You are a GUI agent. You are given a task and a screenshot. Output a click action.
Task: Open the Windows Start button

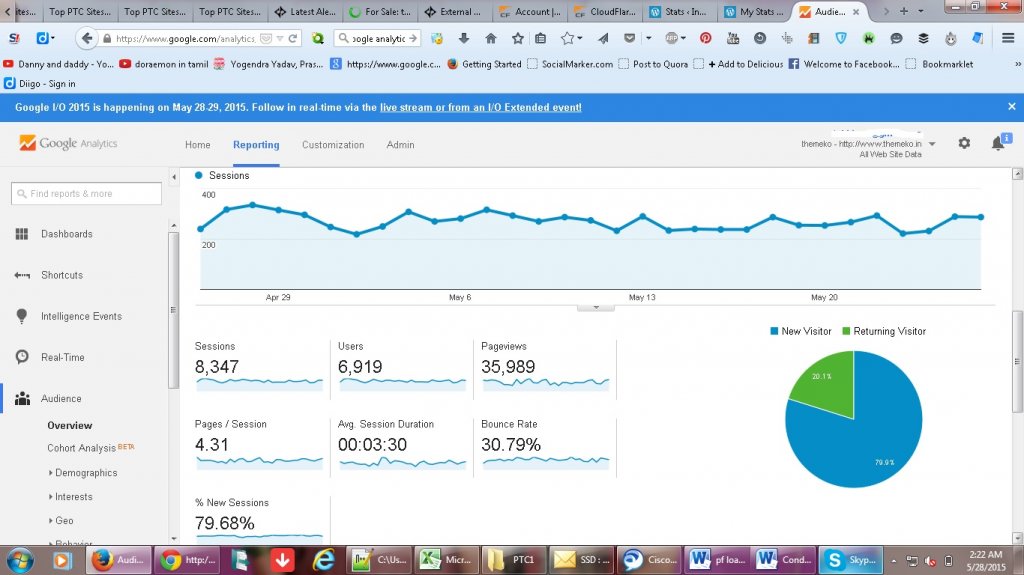coord(20,561)
